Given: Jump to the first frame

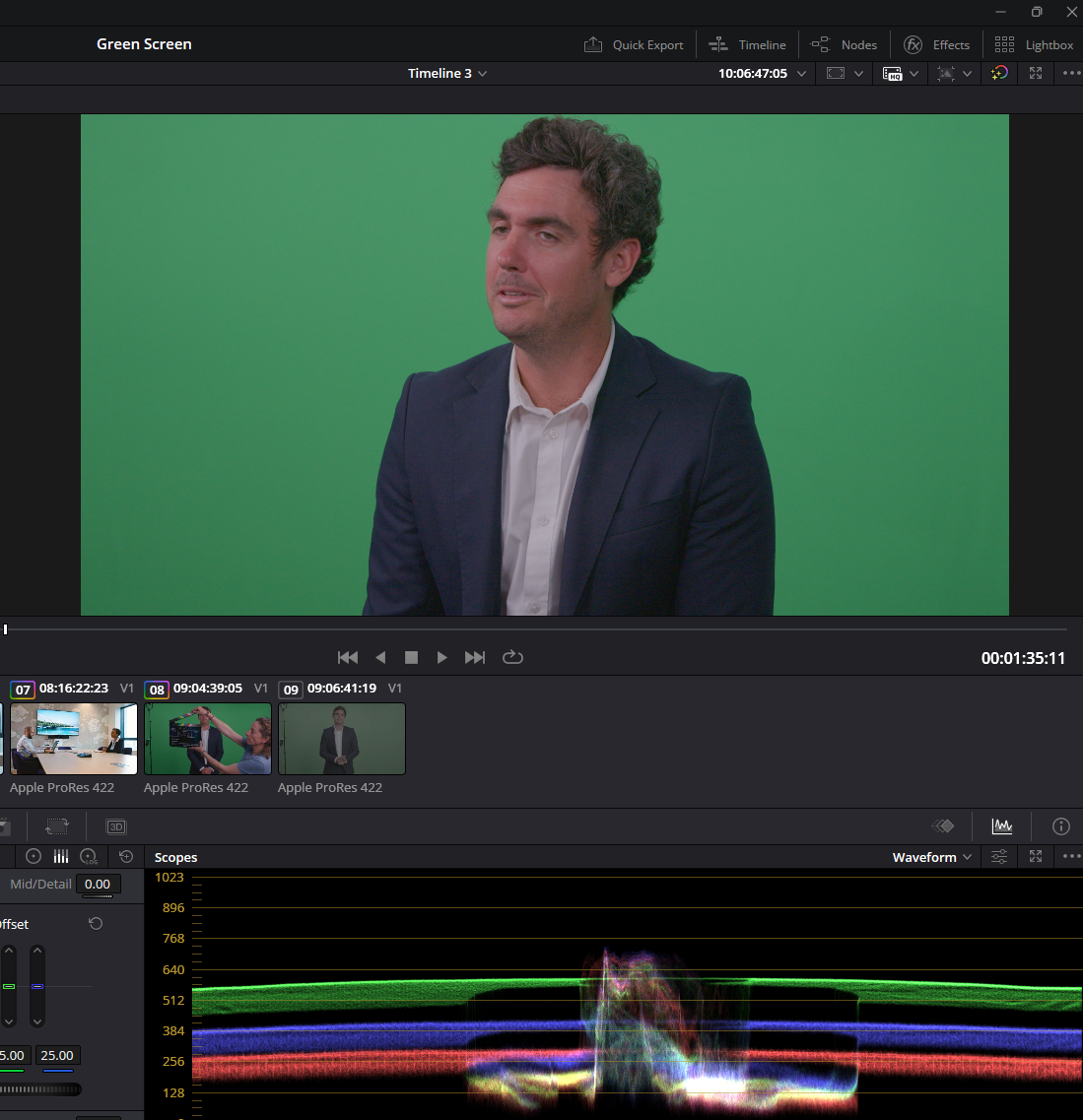Looking at the screenshot, I should [348, 657].
